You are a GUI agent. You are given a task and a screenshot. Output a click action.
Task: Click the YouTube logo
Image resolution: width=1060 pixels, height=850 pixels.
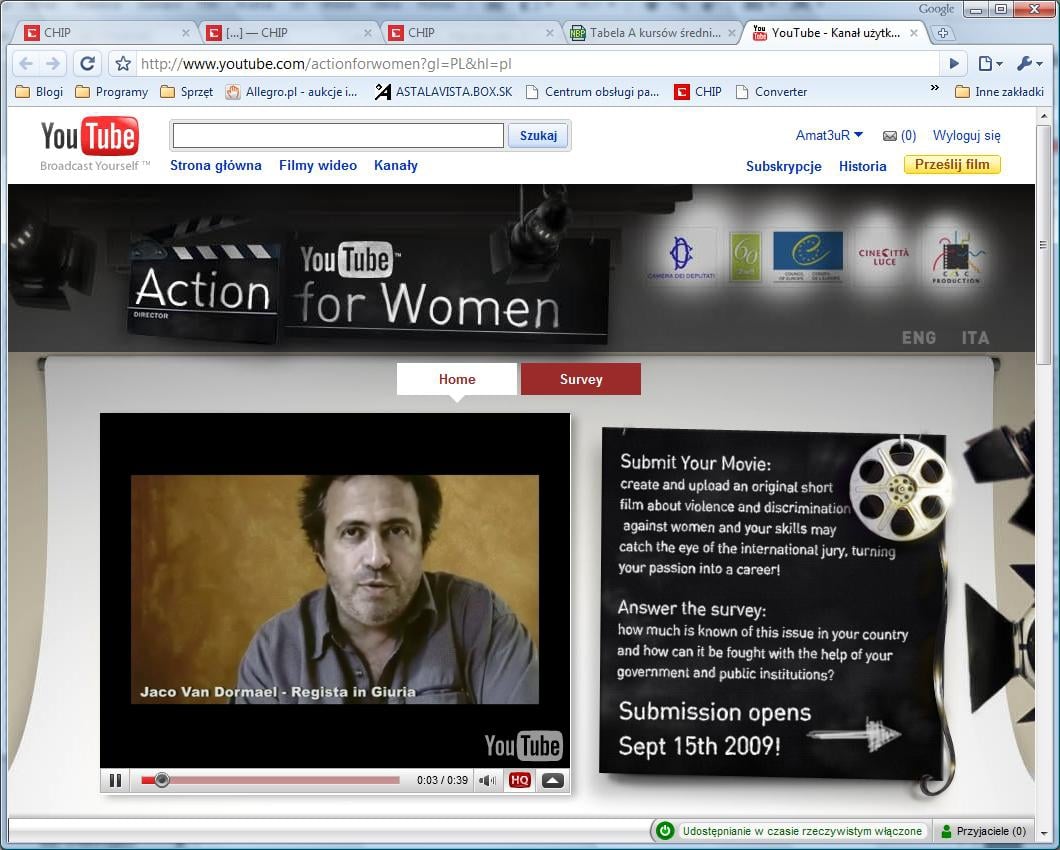point(90,137)
